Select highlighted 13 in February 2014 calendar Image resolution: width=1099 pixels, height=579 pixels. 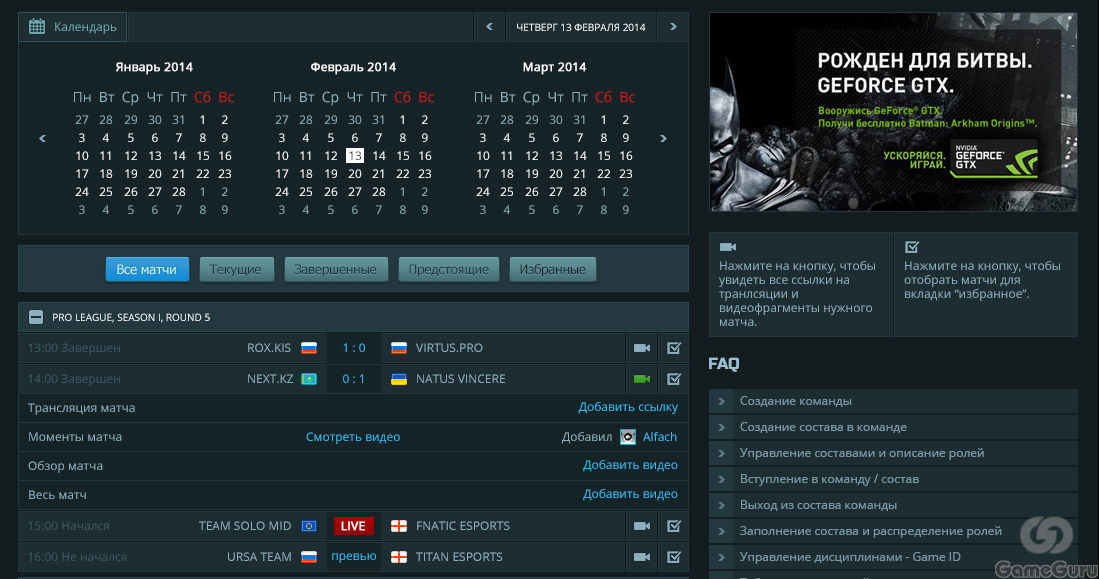point(355,156)
